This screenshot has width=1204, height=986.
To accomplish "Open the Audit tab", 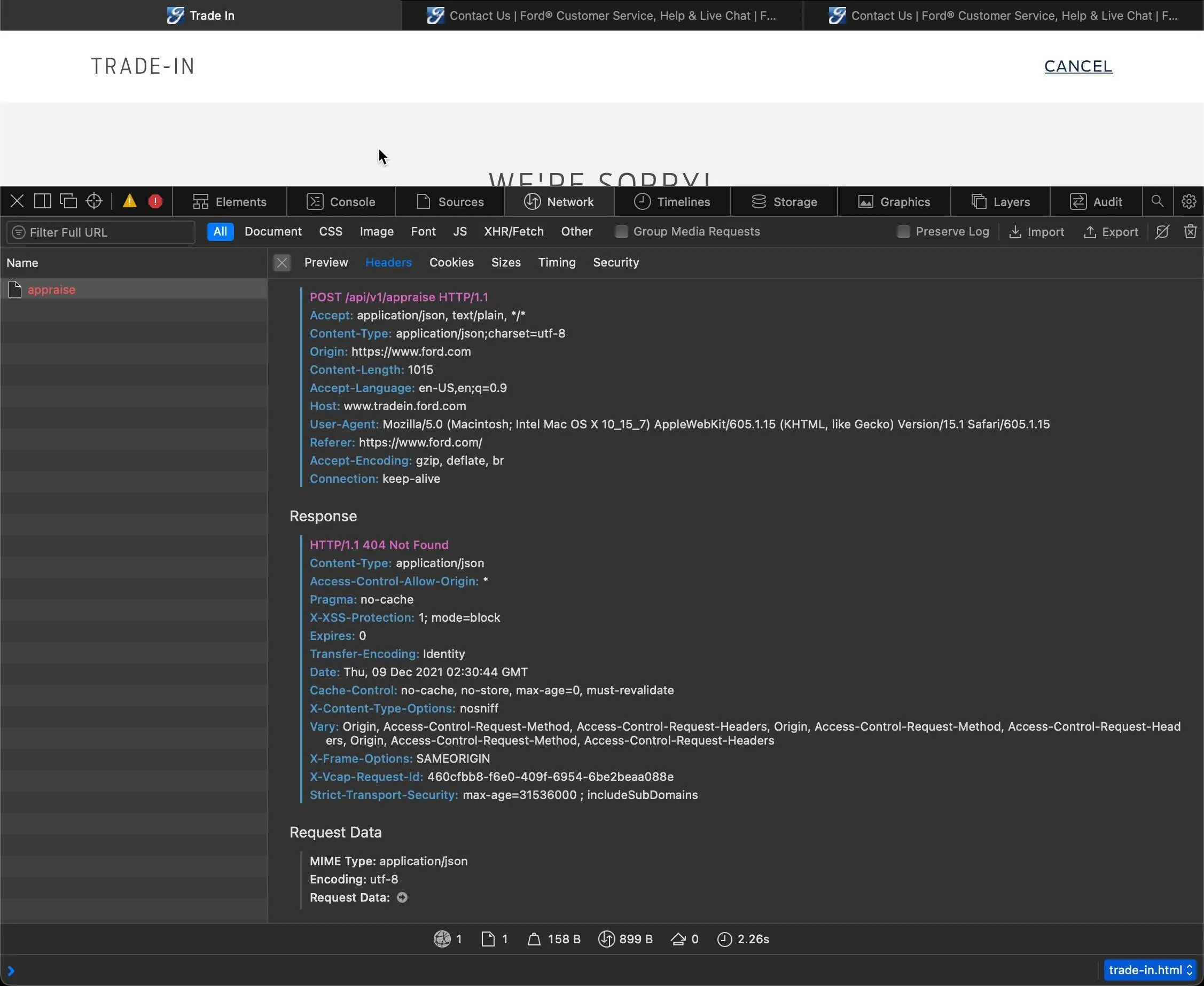I will [x=1096, y=201].
